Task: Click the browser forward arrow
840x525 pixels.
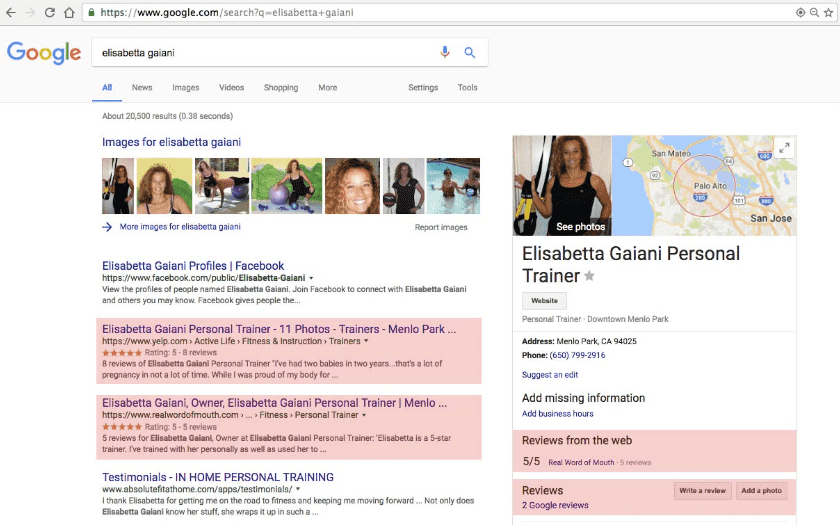Action: (x=31, y=12)
